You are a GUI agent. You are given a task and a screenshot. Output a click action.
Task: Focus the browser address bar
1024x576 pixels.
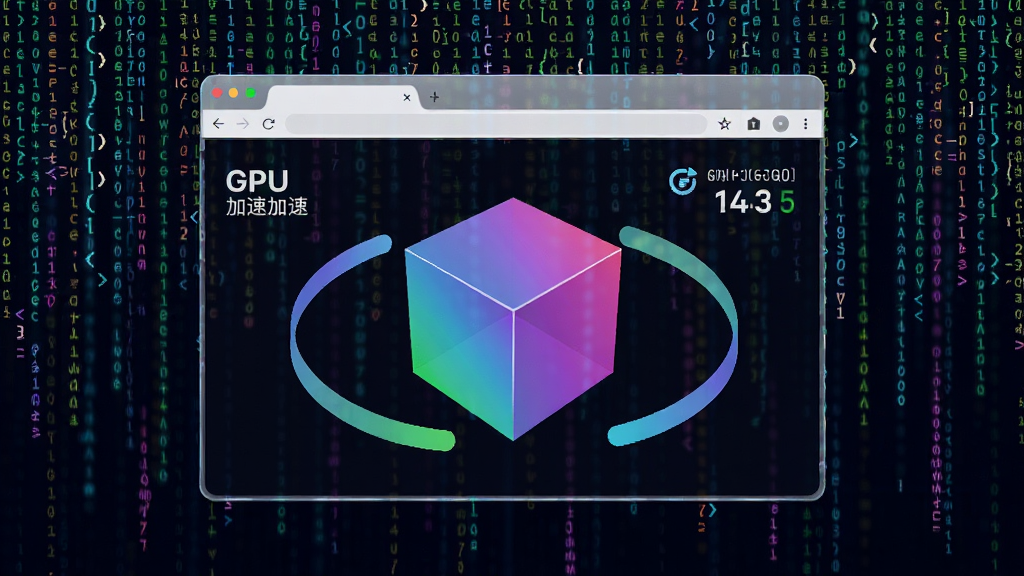[496, 123]
